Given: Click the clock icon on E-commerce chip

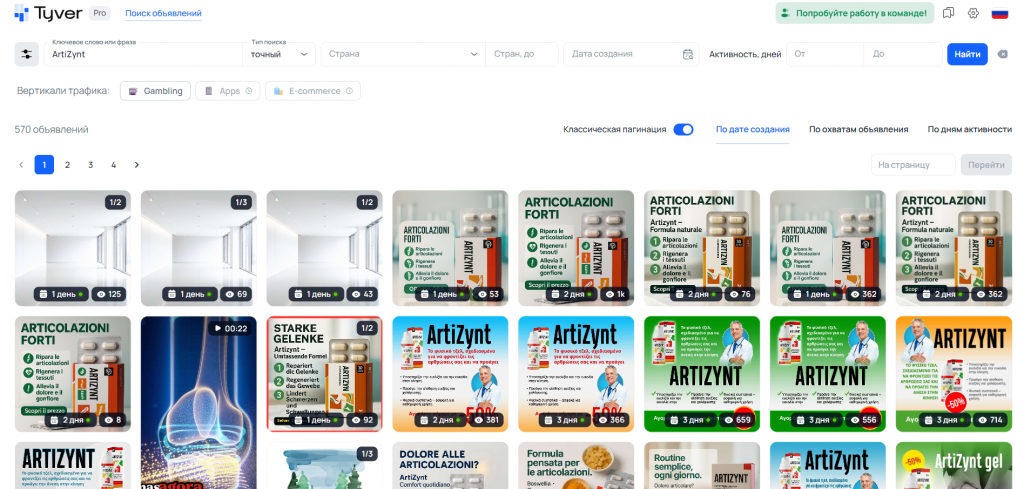Looking at the screenshot, I should pos(349,91).
